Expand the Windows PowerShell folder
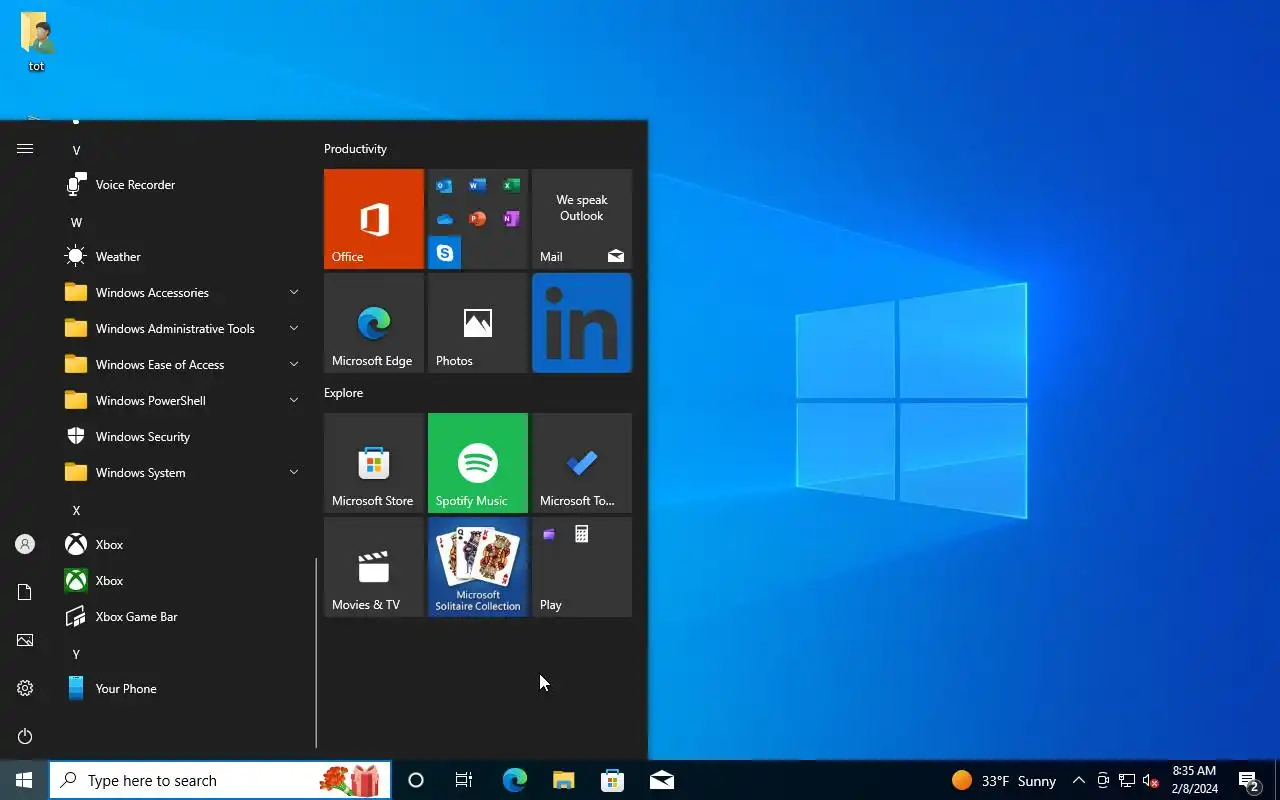 (184, 401)
